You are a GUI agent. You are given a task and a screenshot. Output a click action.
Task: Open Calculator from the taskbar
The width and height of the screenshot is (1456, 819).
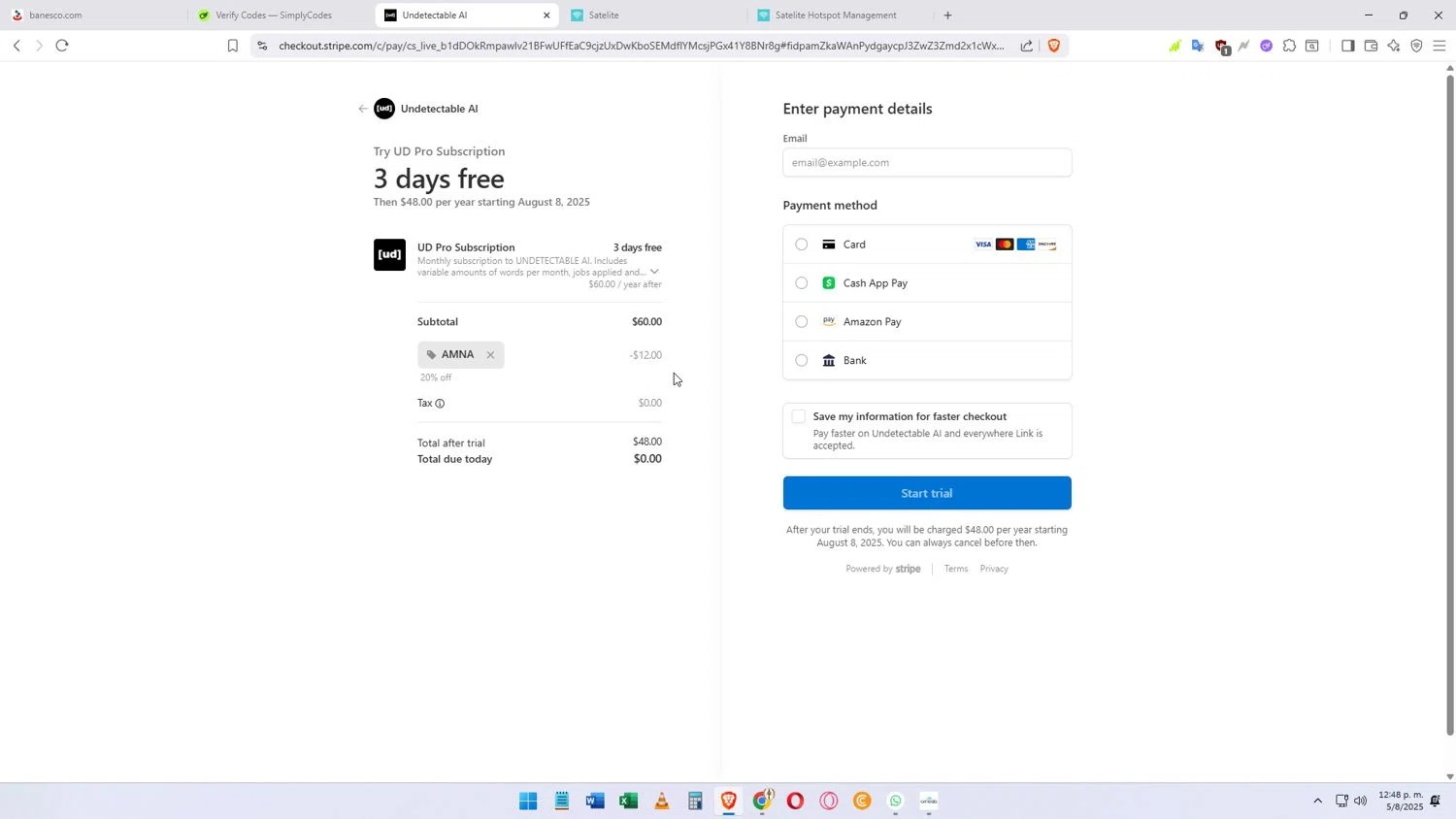[x=695, y=802]
